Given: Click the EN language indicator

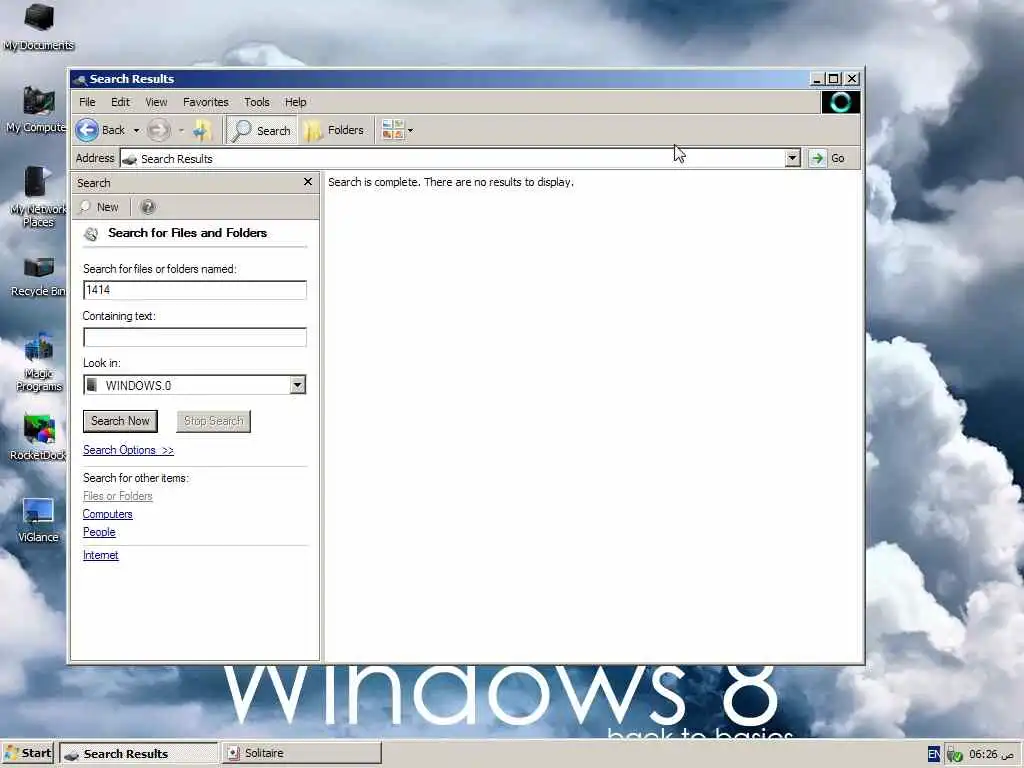Looking at the screenshot, I should pyautogui.click(x=934, y=754).
